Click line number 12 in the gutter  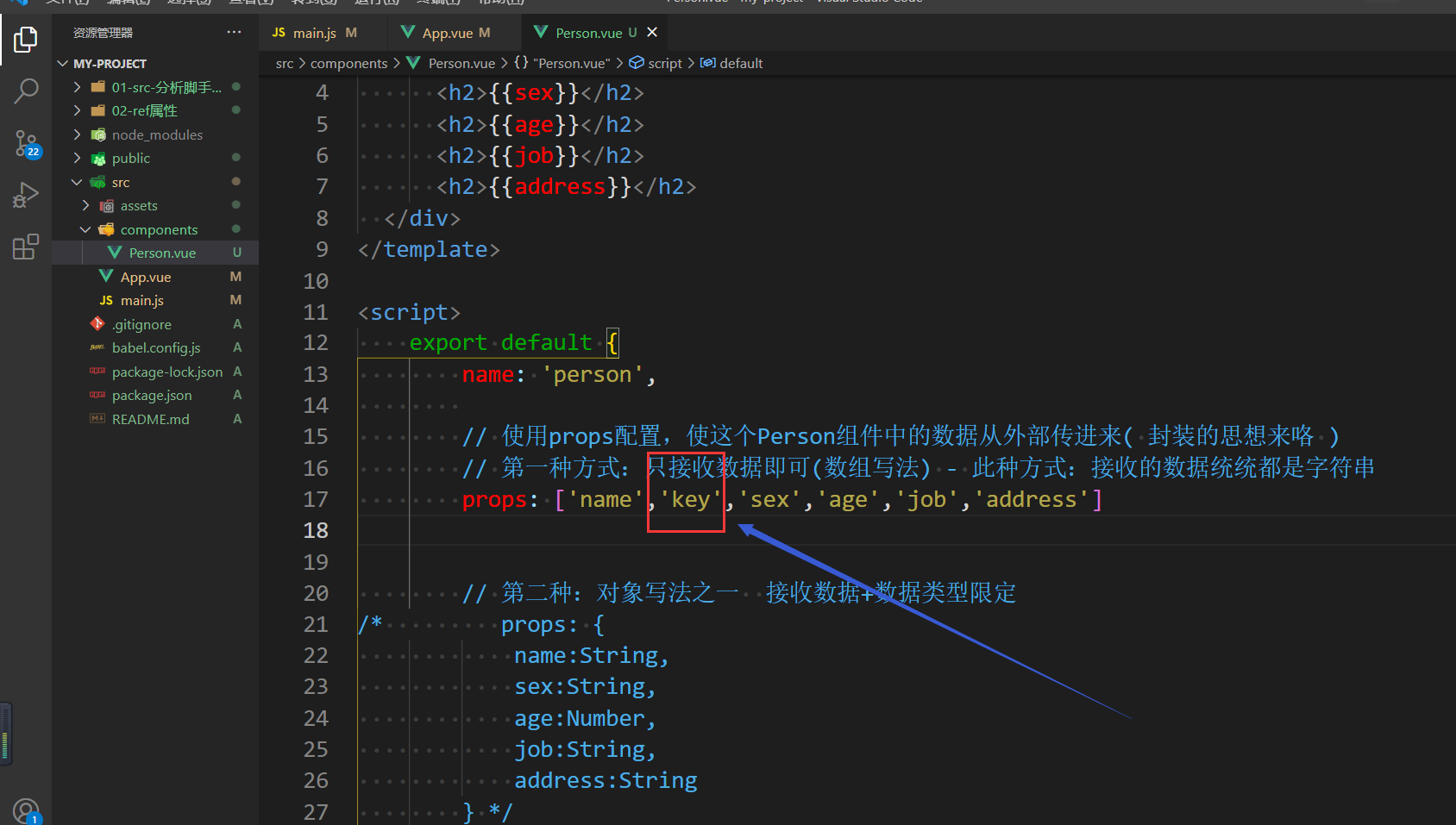coord(316,342)
